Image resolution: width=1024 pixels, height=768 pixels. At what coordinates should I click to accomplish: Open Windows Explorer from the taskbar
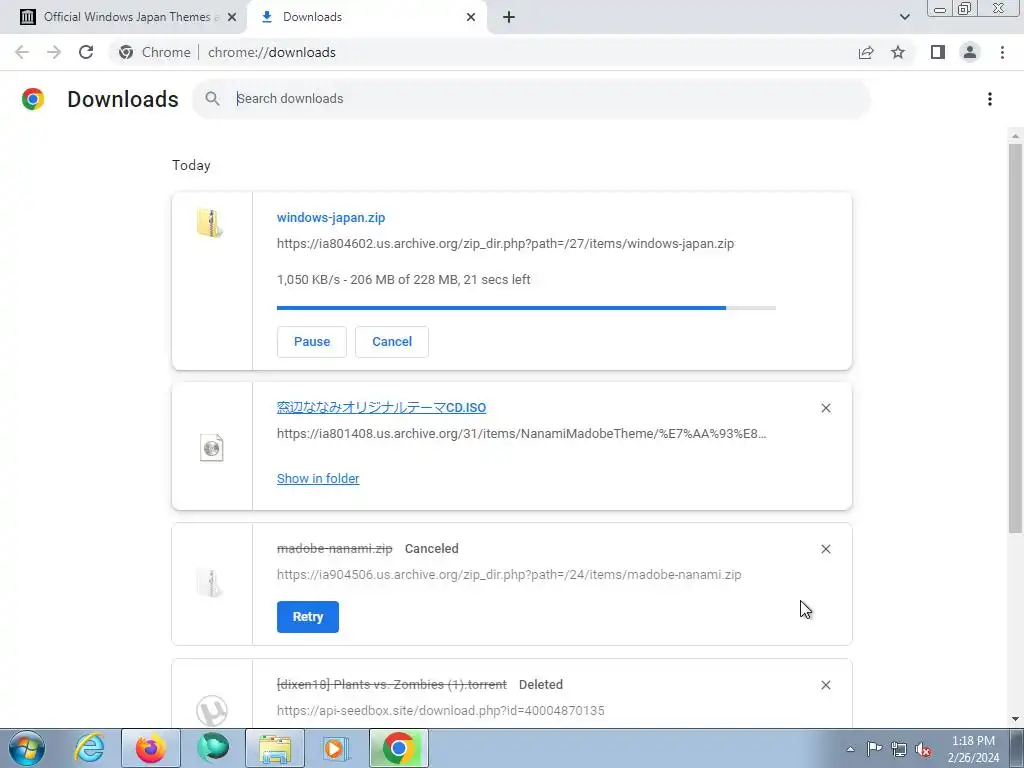(275, 748)
